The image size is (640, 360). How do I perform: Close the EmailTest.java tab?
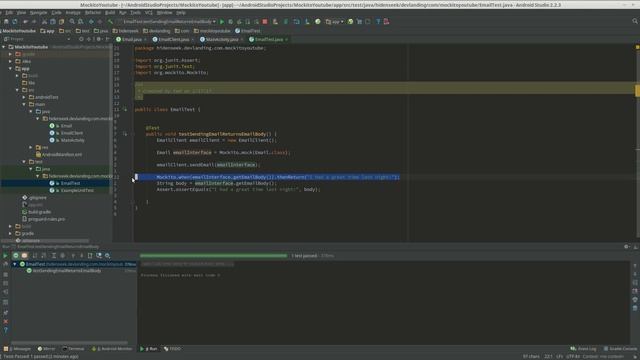click(x=287, y=40)
